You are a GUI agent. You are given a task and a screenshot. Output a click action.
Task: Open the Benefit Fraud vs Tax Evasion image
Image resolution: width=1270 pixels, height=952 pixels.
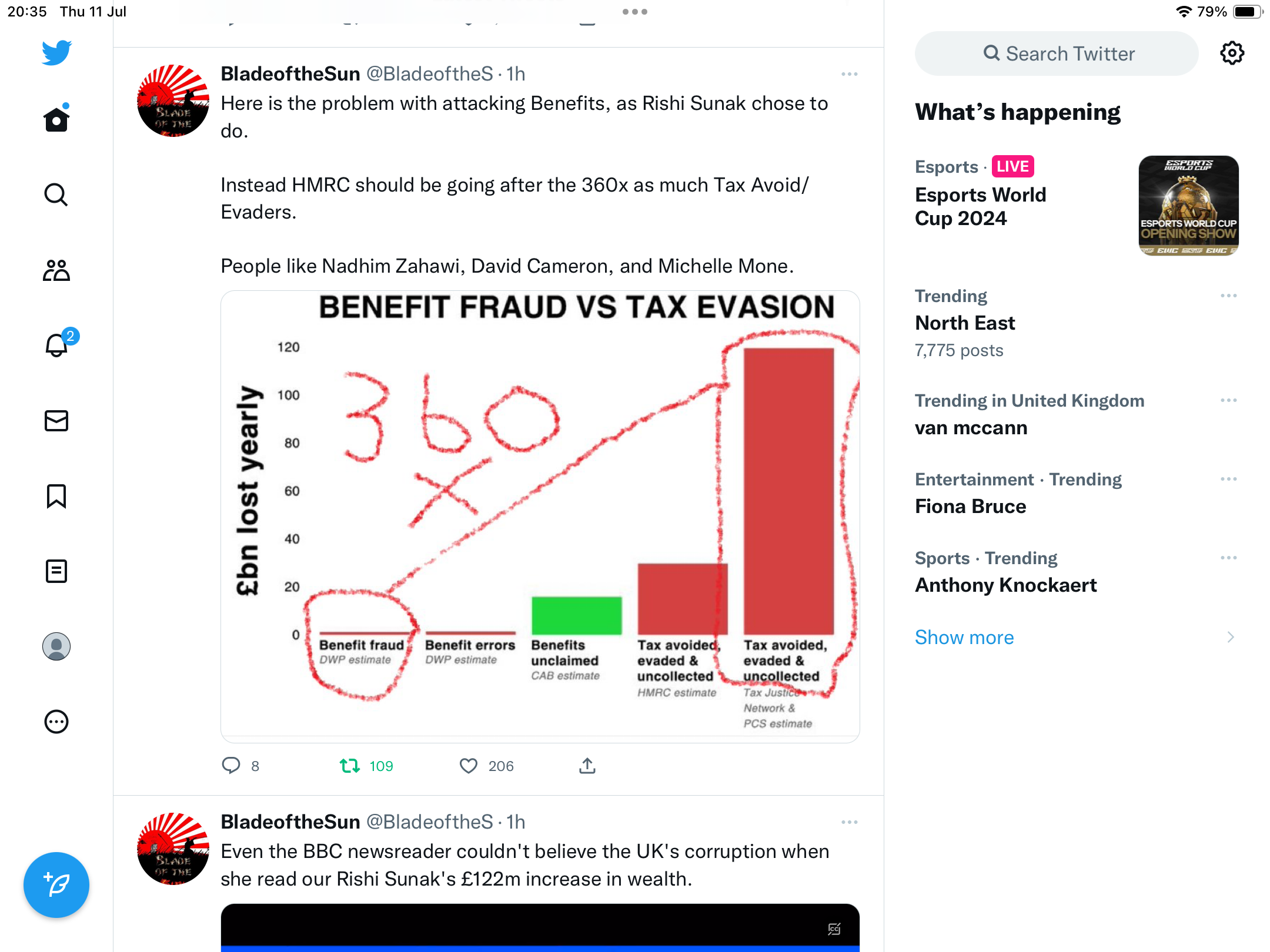point(540,517)
